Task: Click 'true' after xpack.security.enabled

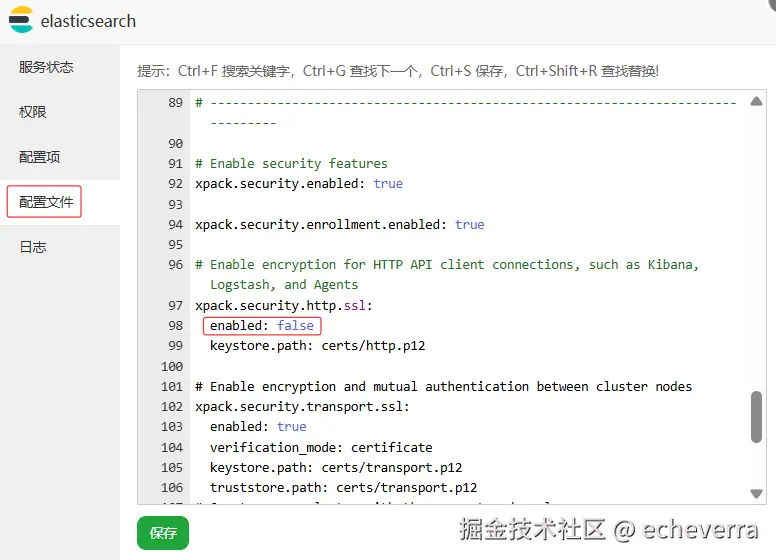Action: tap(388, 184)
